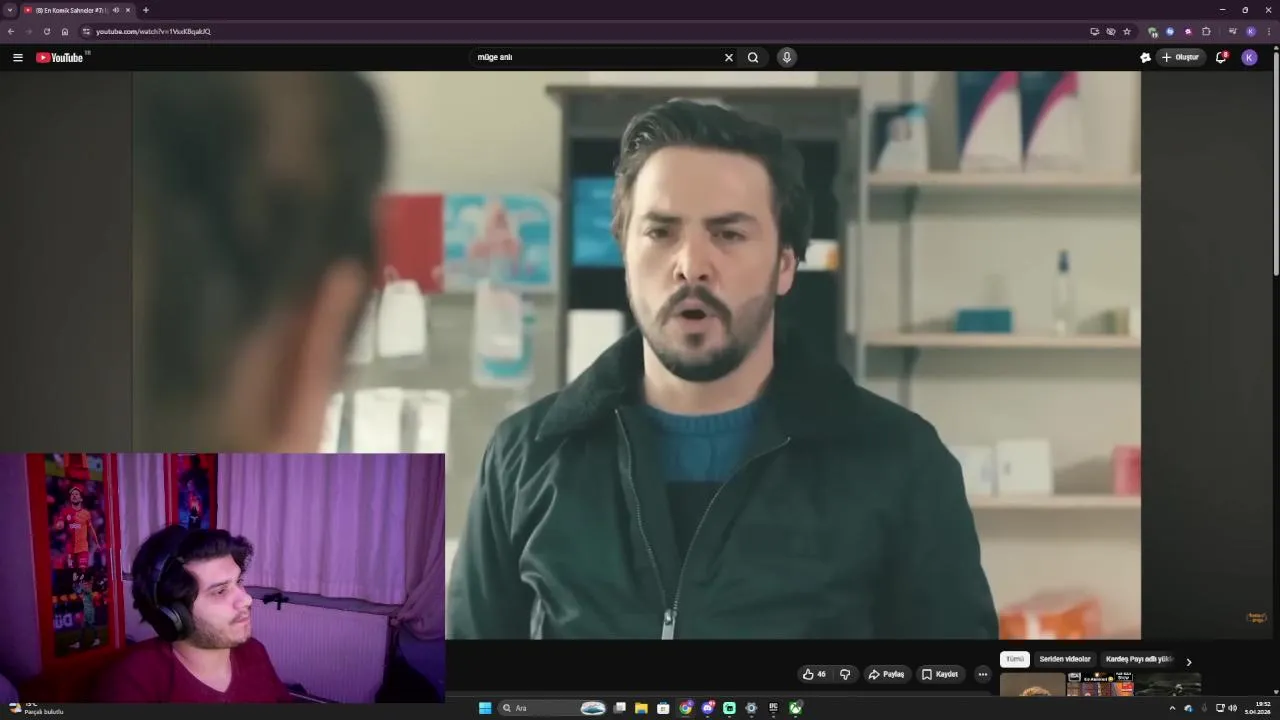The width and height of the screenshot is (1280, 720).
Task: Mute the tab via speaker icon
Action: pyautogui.click(x=116, y=10)
